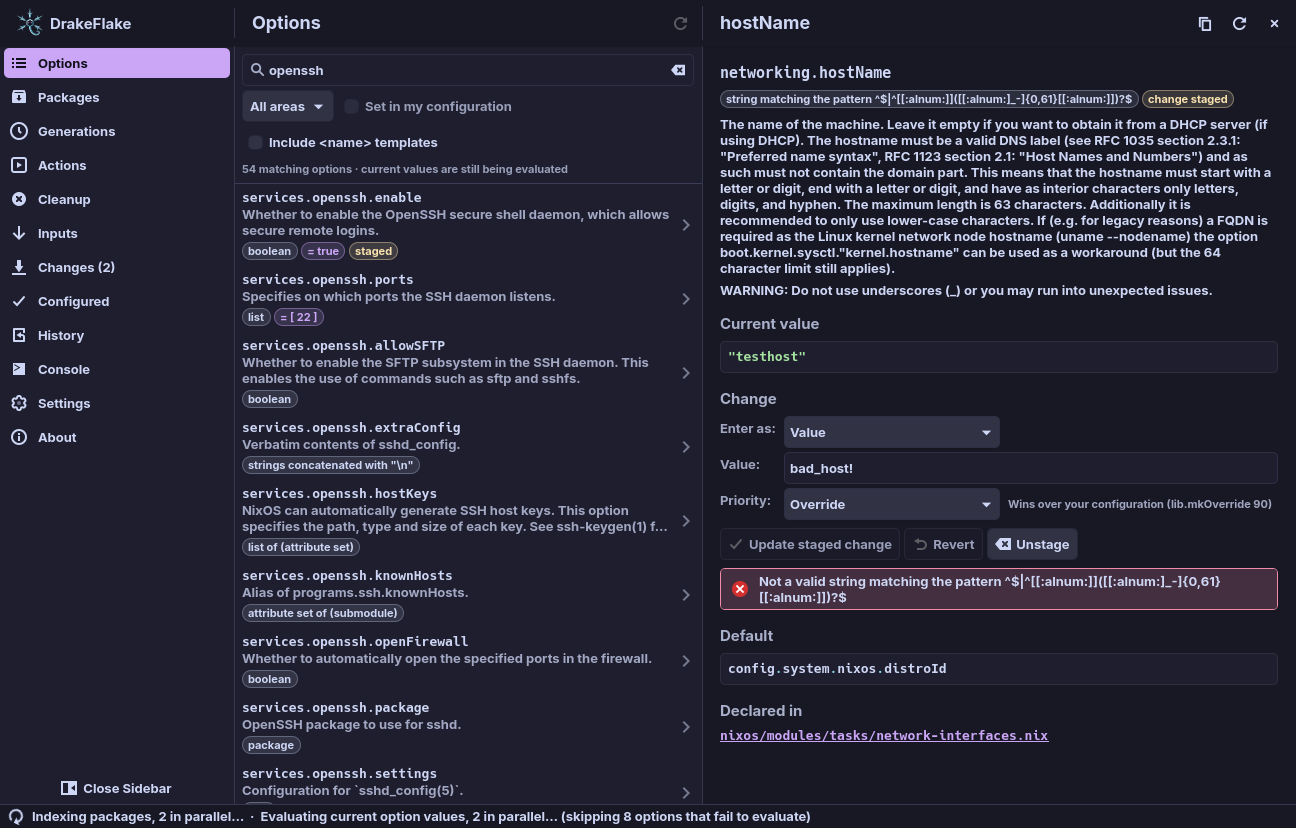Click the Revert button
Screen dimensions: 1296x828
pos(944,544)
